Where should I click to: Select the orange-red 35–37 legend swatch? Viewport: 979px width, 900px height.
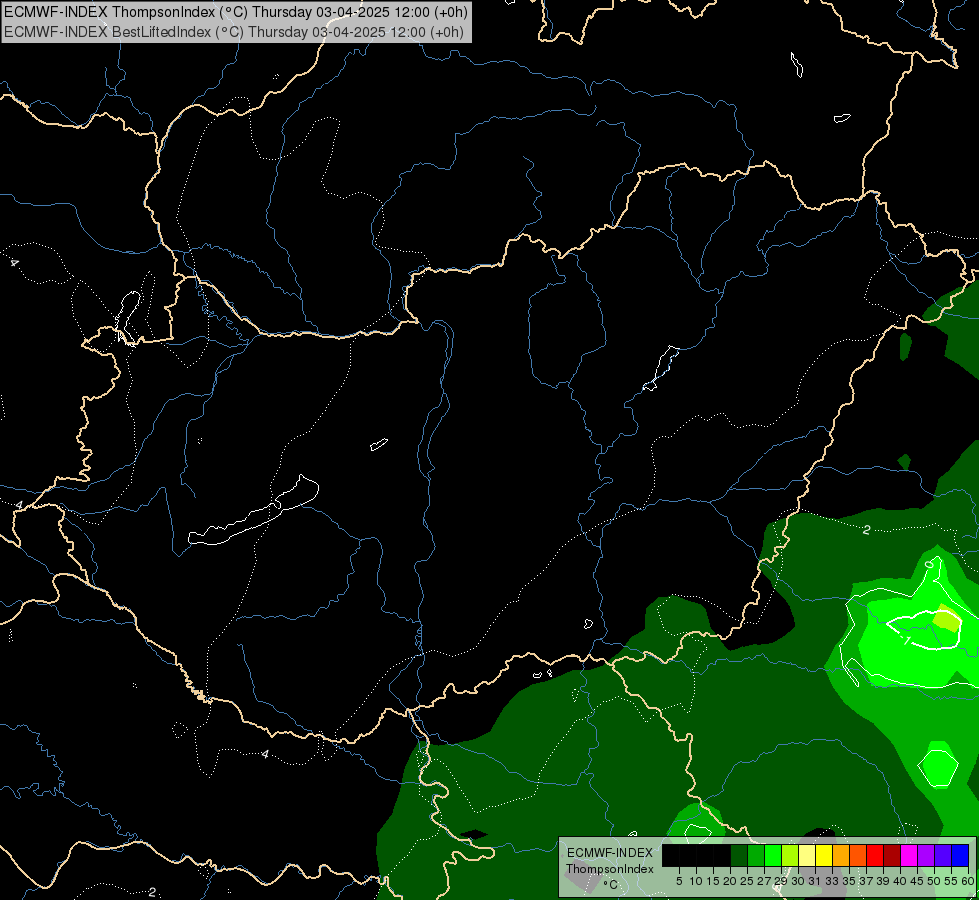click(858, 855)
